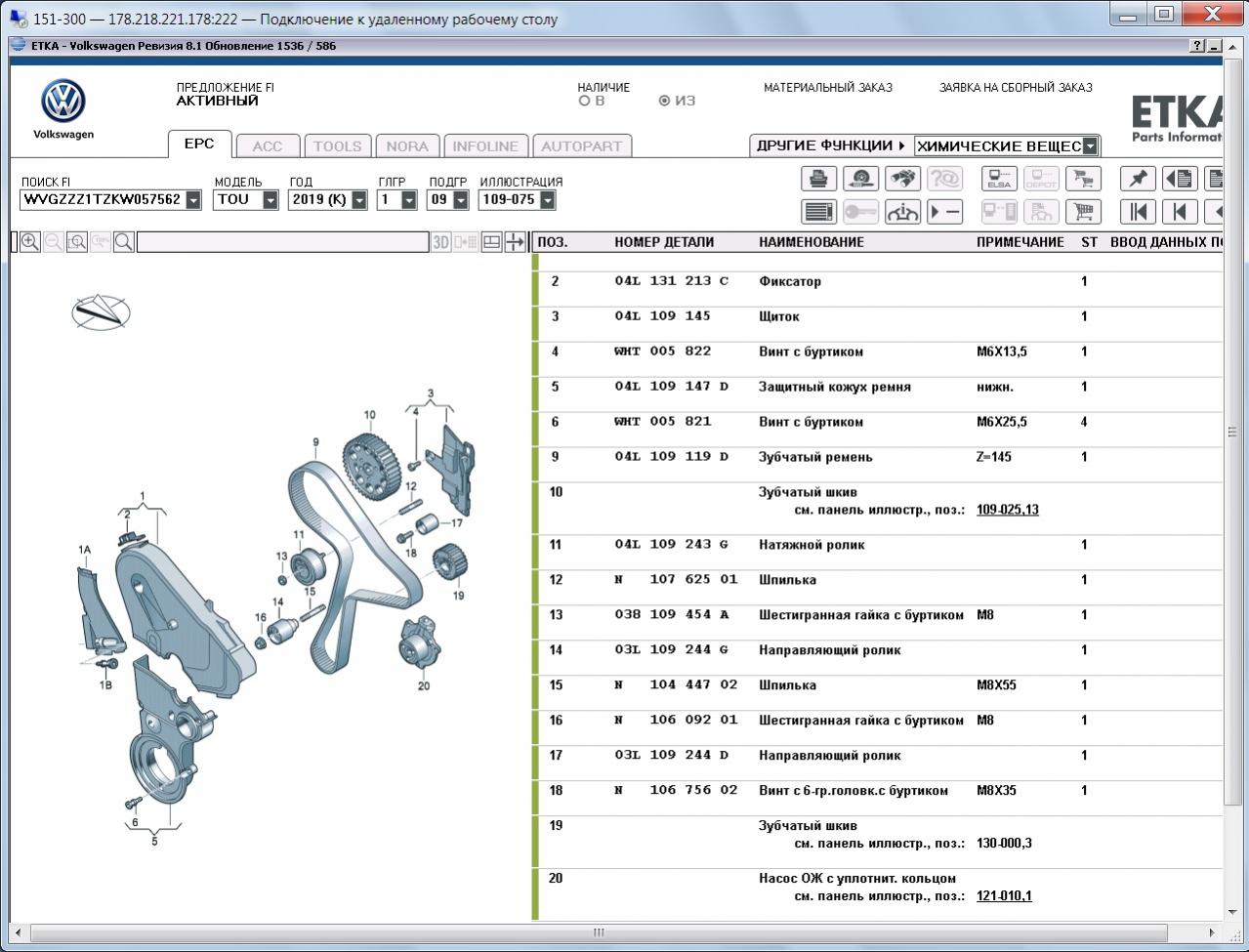Click the horizontal scrollbar thumb at the bottom
Image resolution: width=1249 pixels, height=952 pixels.
(599, 932)
